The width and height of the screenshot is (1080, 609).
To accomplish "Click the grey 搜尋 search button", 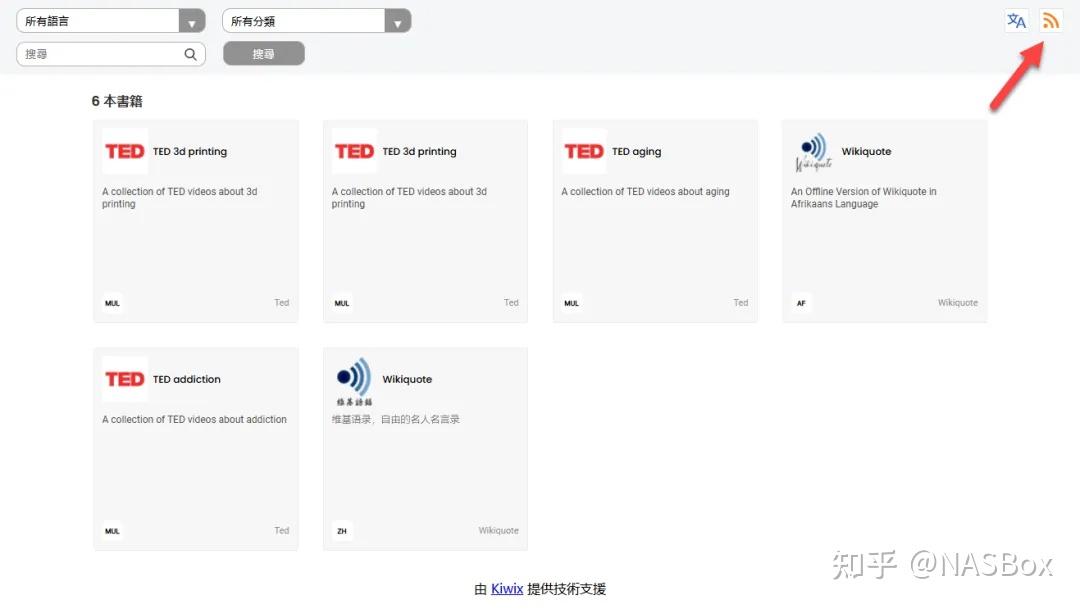I will point(264,54).
